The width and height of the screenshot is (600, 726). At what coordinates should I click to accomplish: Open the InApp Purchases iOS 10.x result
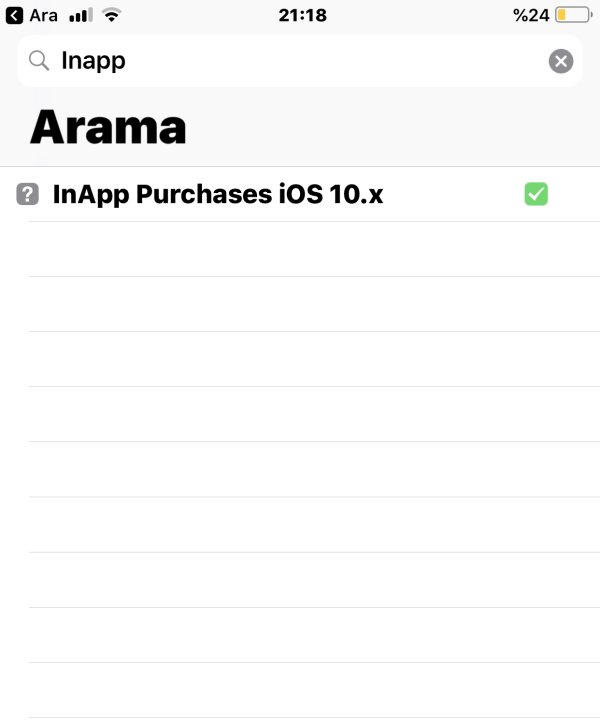[x=217, y=194]
